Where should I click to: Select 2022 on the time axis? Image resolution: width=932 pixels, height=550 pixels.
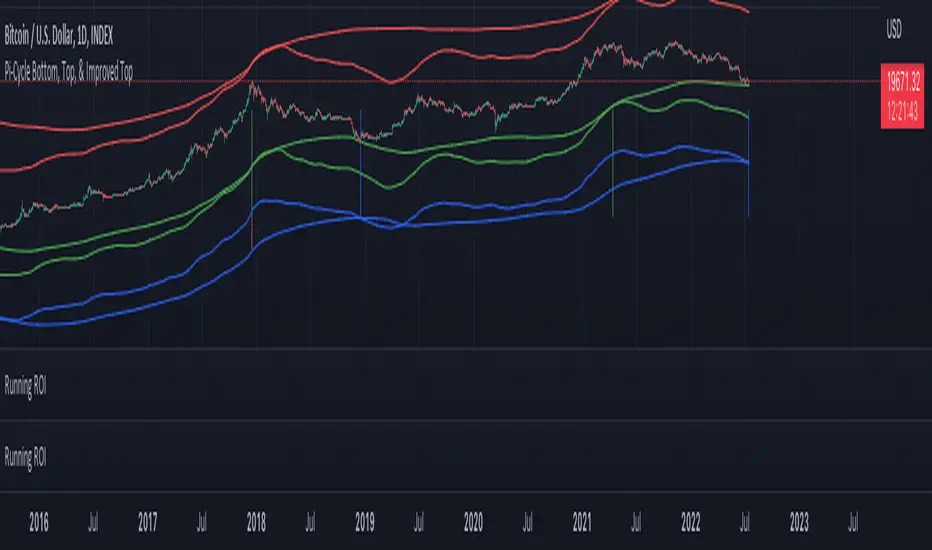tap(690, 520)
